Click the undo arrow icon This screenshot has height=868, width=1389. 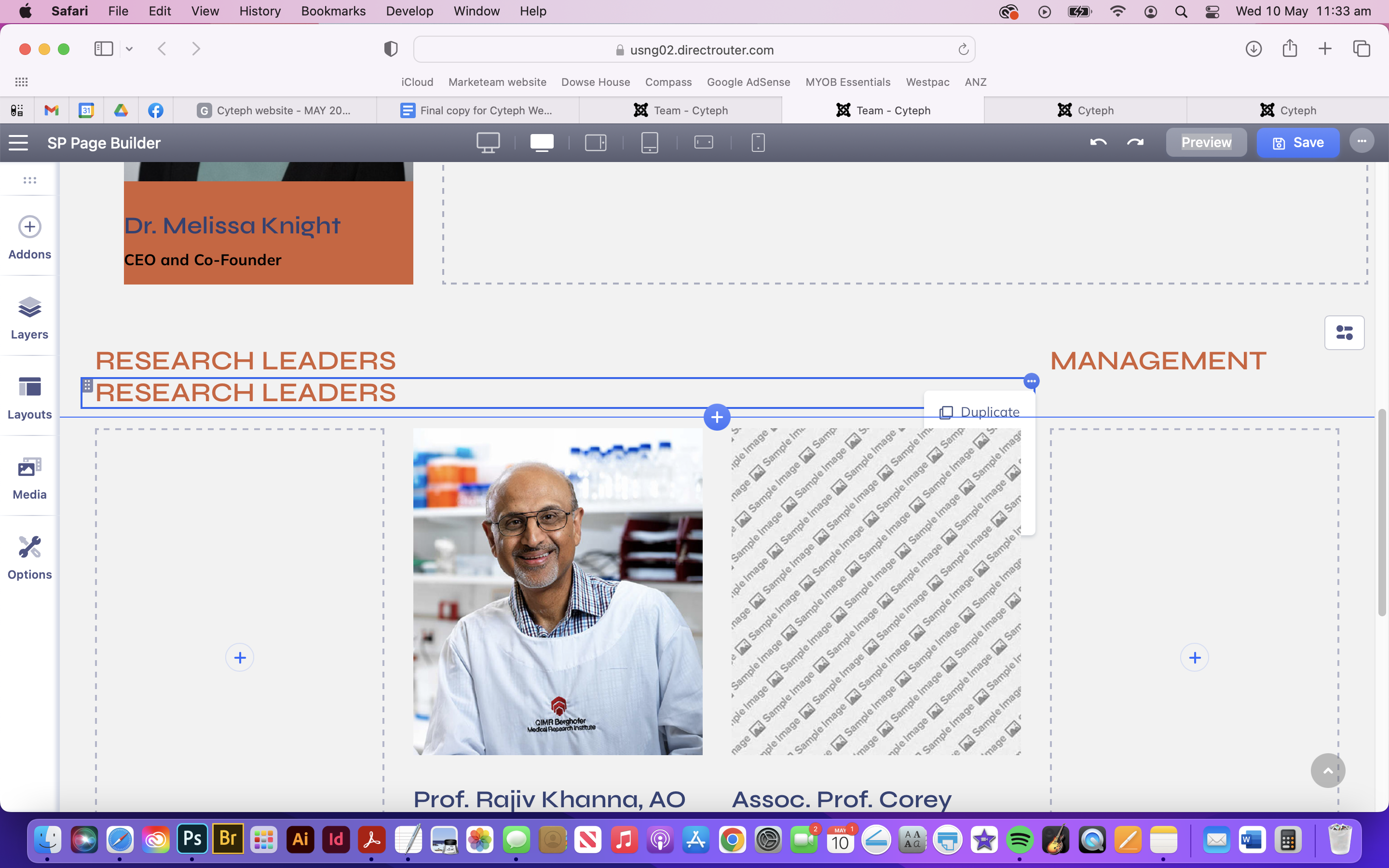(x=1098, y=142)
